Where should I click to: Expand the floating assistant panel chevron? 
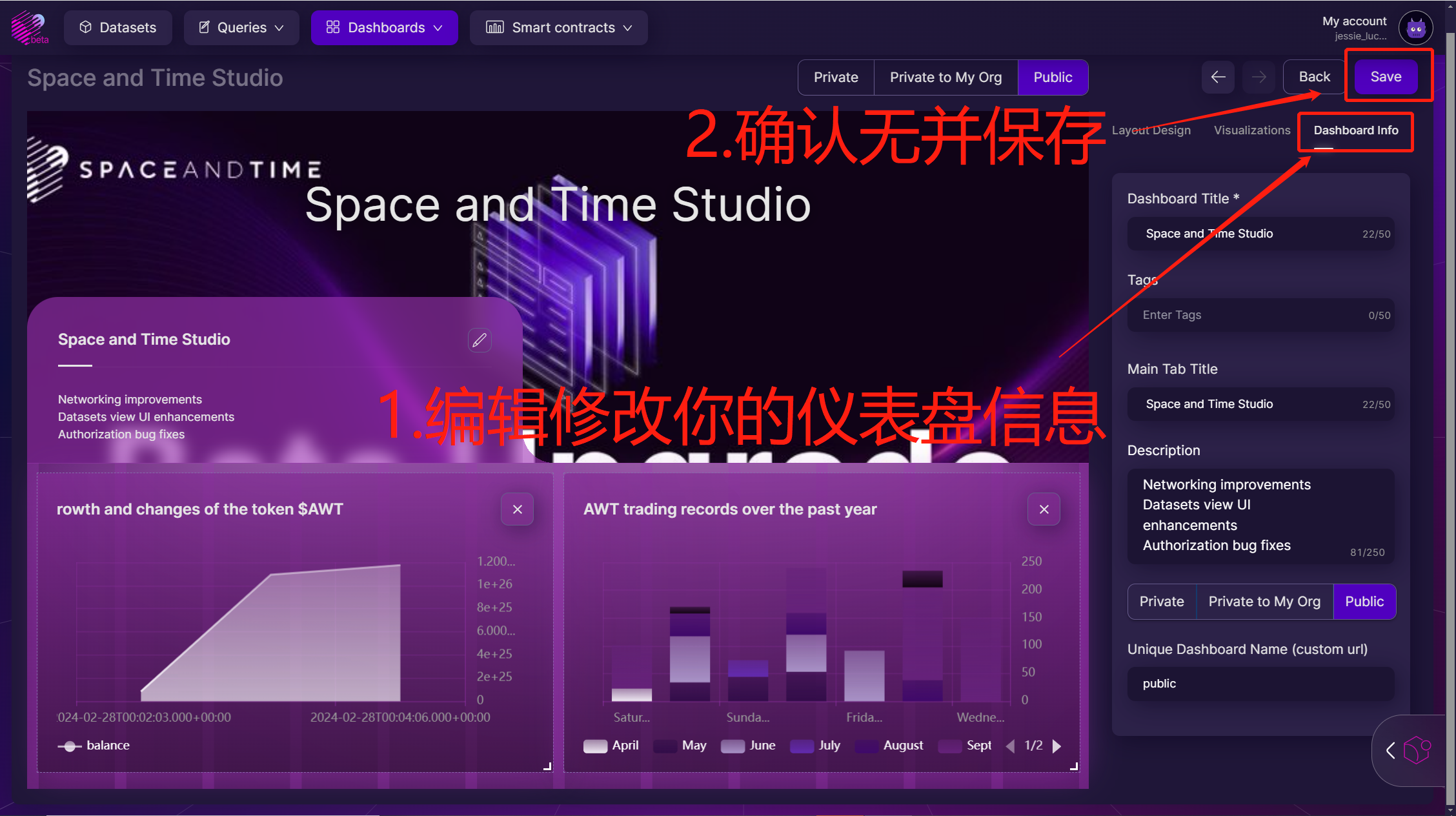click(1391, 750)
